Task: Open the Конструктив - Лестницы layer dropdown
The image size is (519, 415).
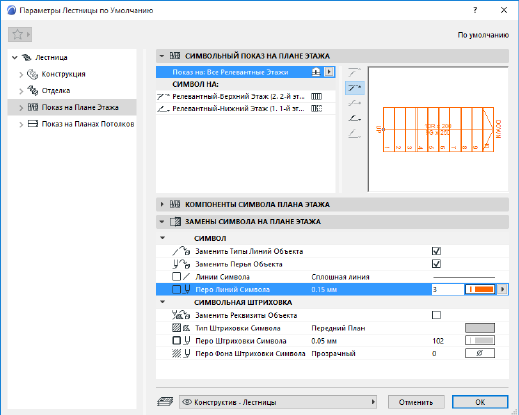Action: coord(278,402)
